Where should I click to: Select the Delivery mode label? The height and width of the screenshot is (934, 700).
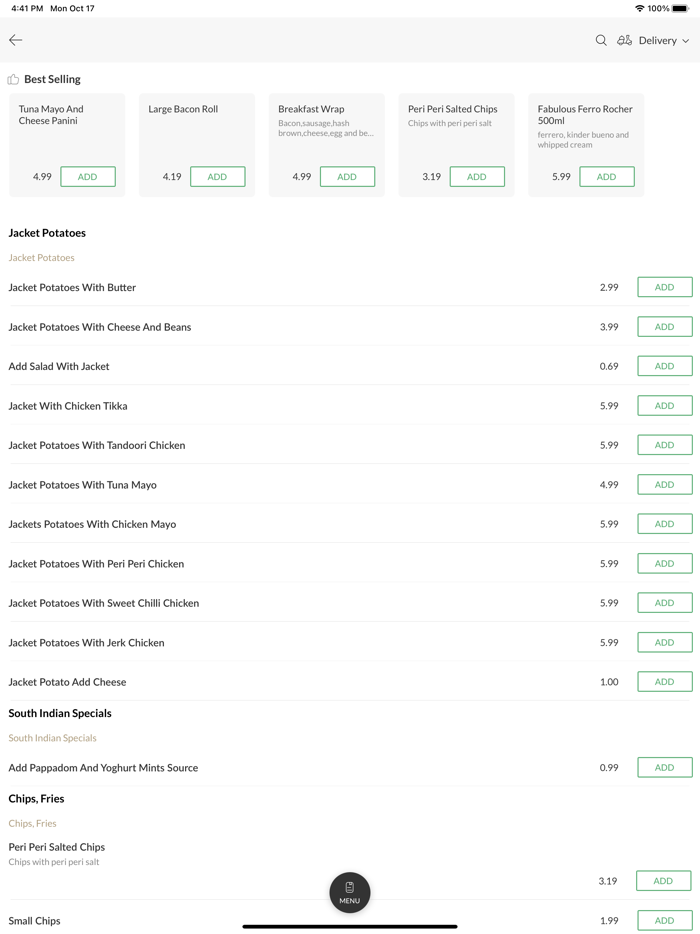pyautogui.click(x=658, y=41)
